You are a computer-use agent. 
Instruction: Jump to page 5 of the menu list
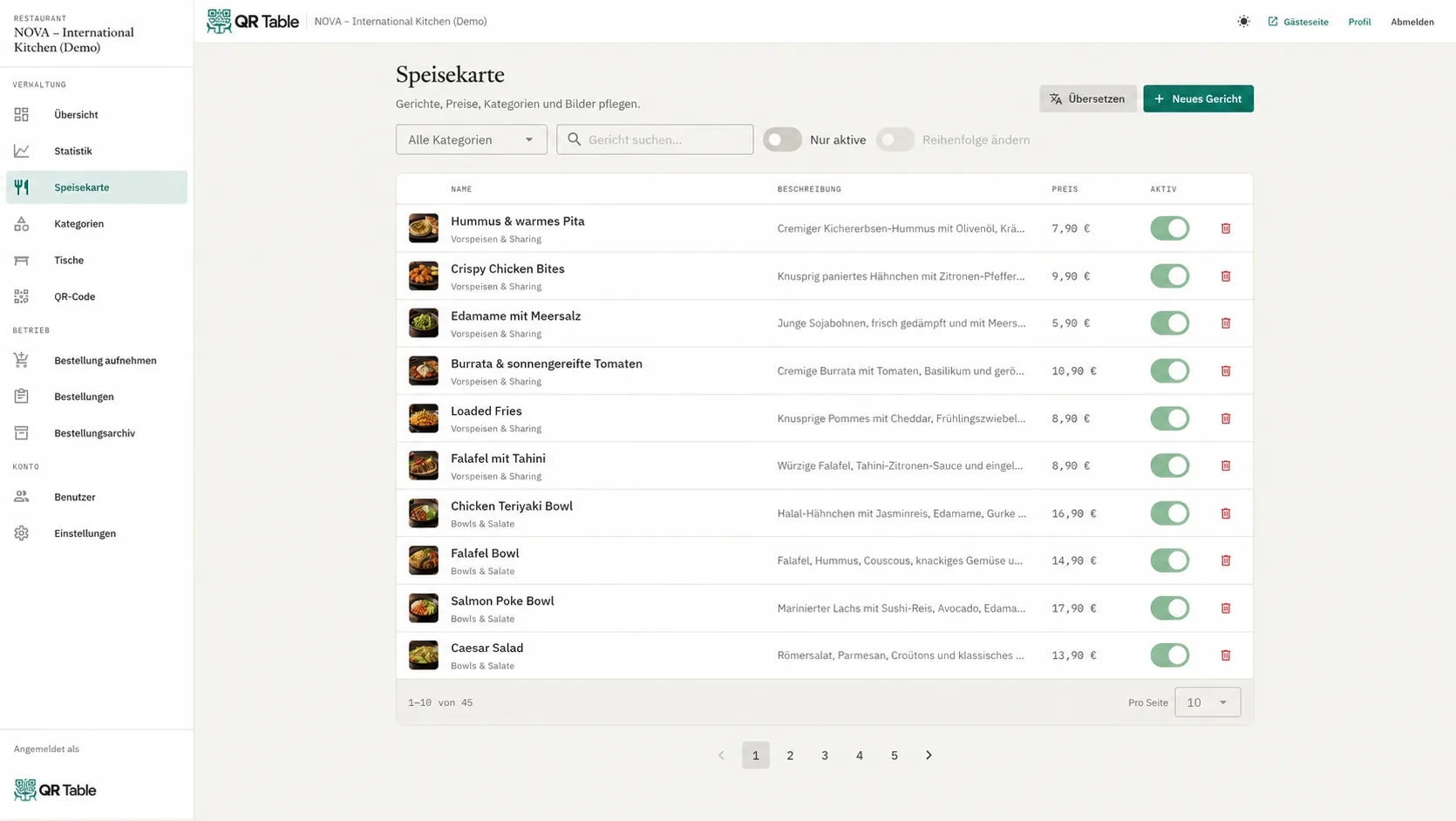[894, 755]
